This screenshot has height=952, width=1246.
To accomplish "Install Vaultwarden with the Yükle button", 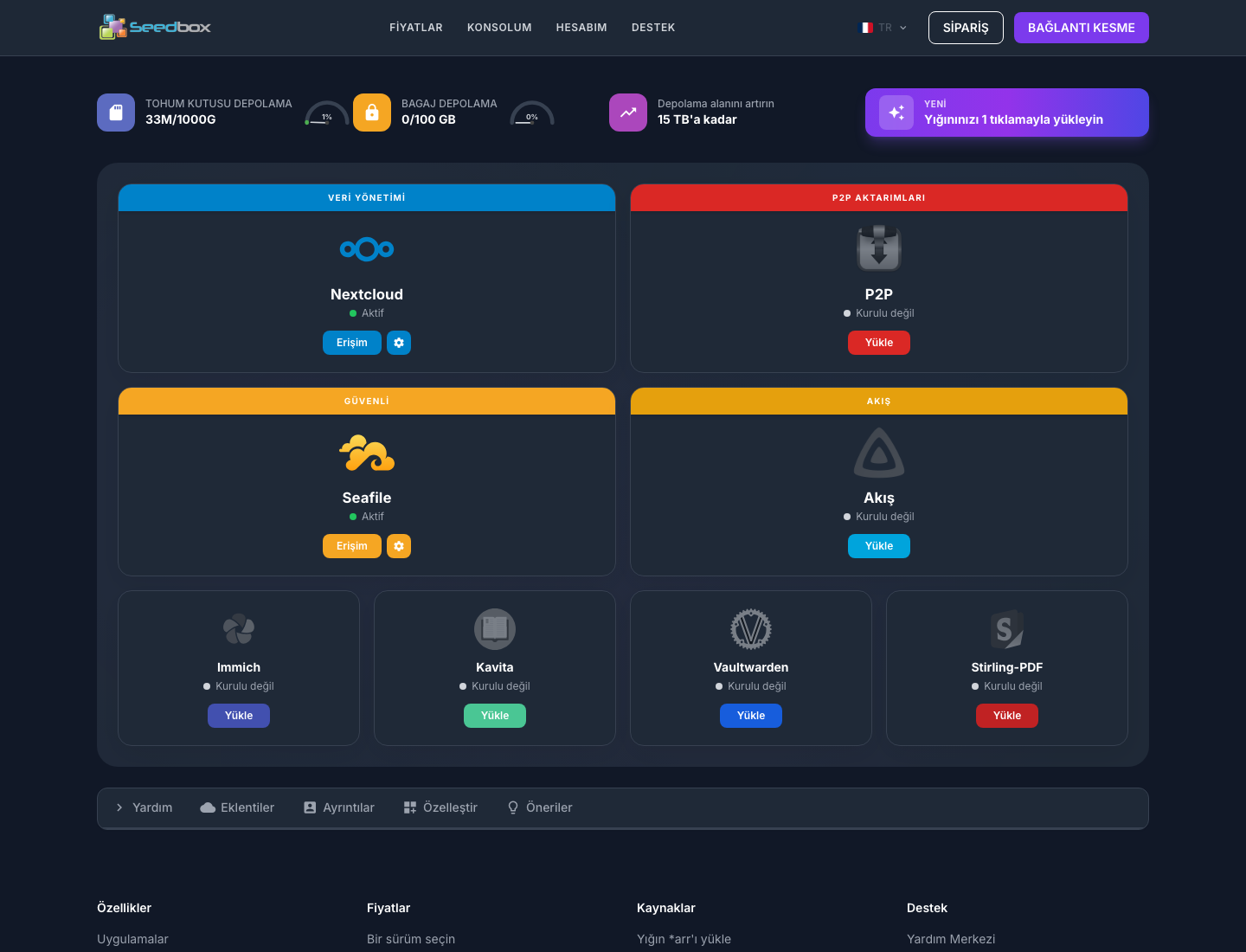I will [x=751, y=716].
